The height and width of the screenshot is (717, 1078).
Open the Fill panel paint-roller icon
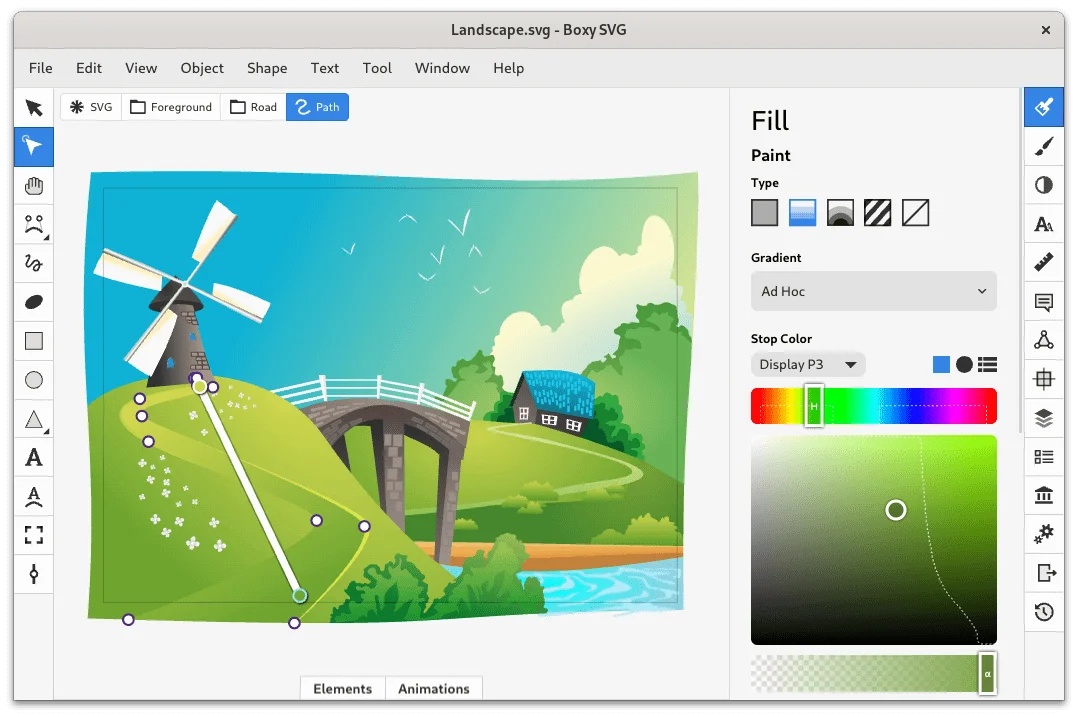(x=1044, y=107)
